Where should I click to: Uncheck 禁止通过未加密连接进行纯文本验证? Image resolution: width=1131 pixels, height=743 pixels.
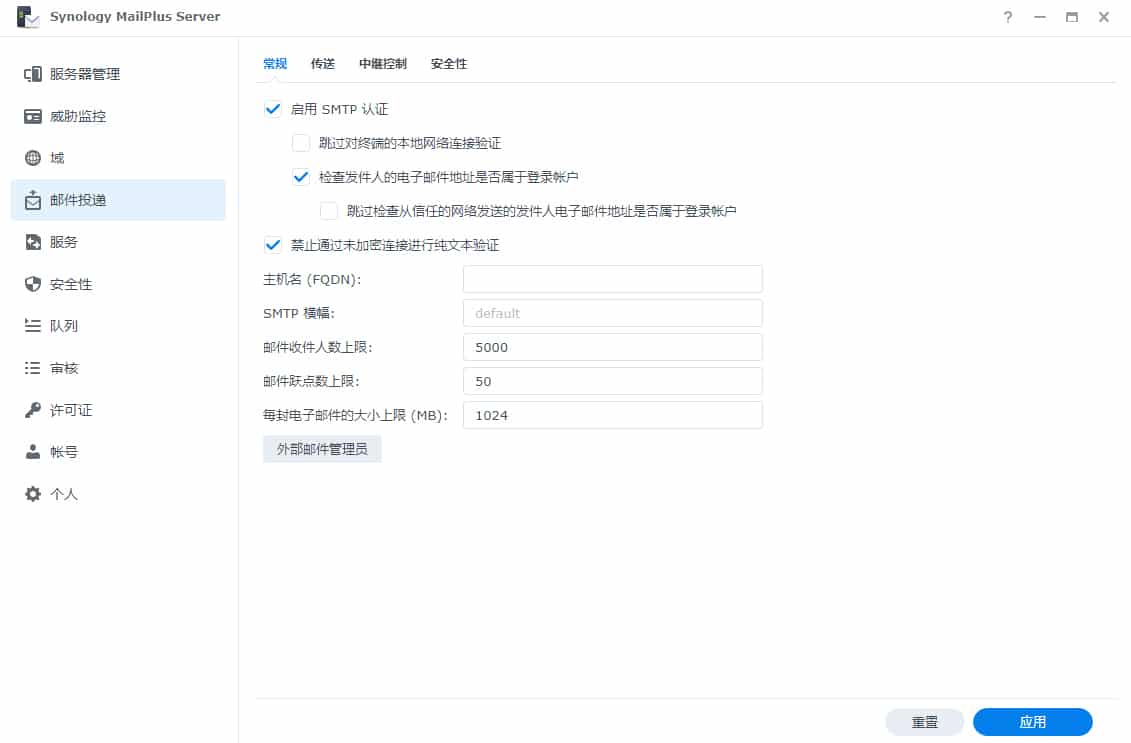tap(272, 244)
